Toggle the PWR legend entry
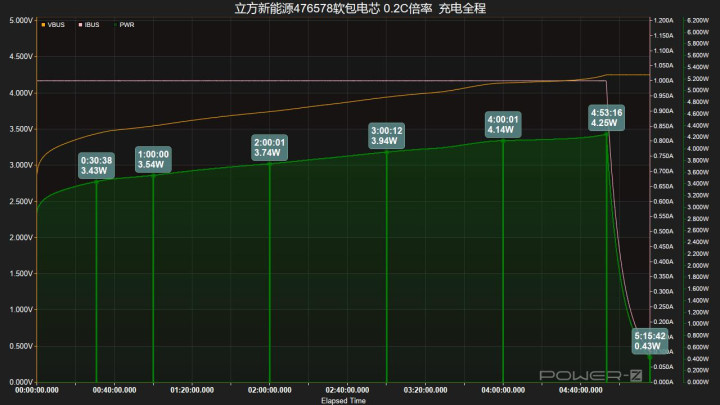The width and height of the screenshot is (720, 405). pyautogui.click(x=124, y=25)
